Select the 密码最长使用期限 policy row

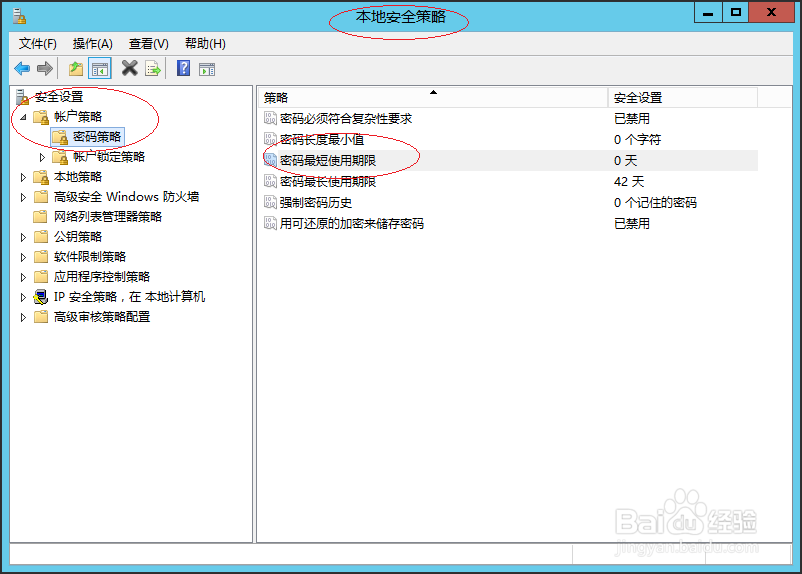tap(510, 182)
